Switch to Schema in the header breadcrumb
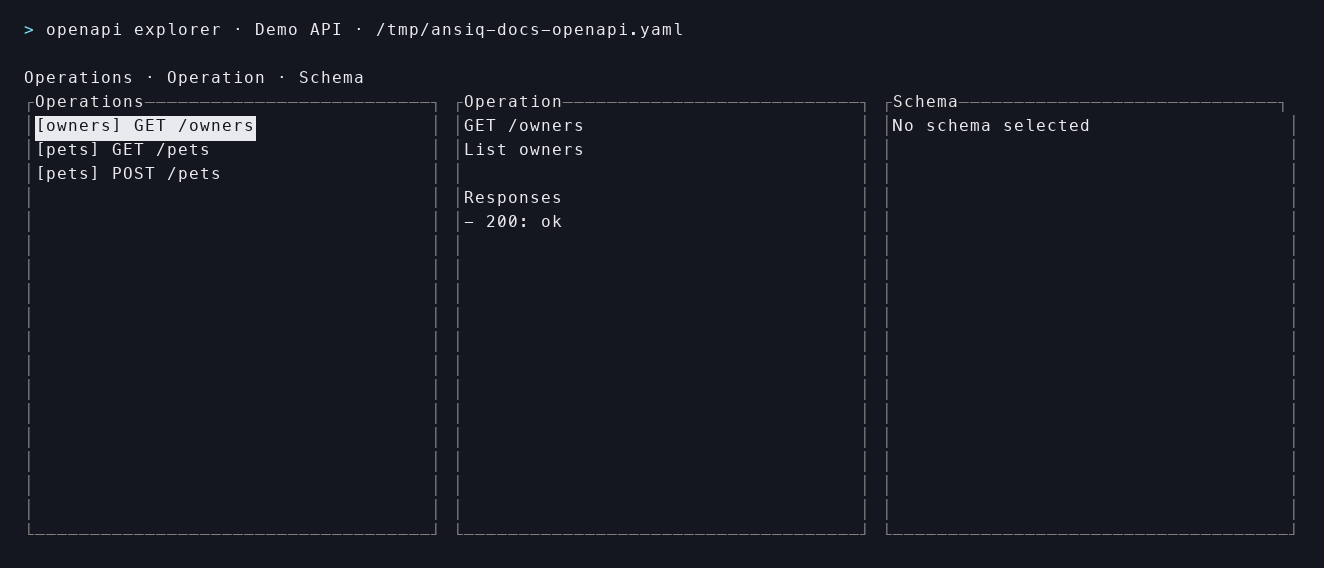 coord(331,78)
